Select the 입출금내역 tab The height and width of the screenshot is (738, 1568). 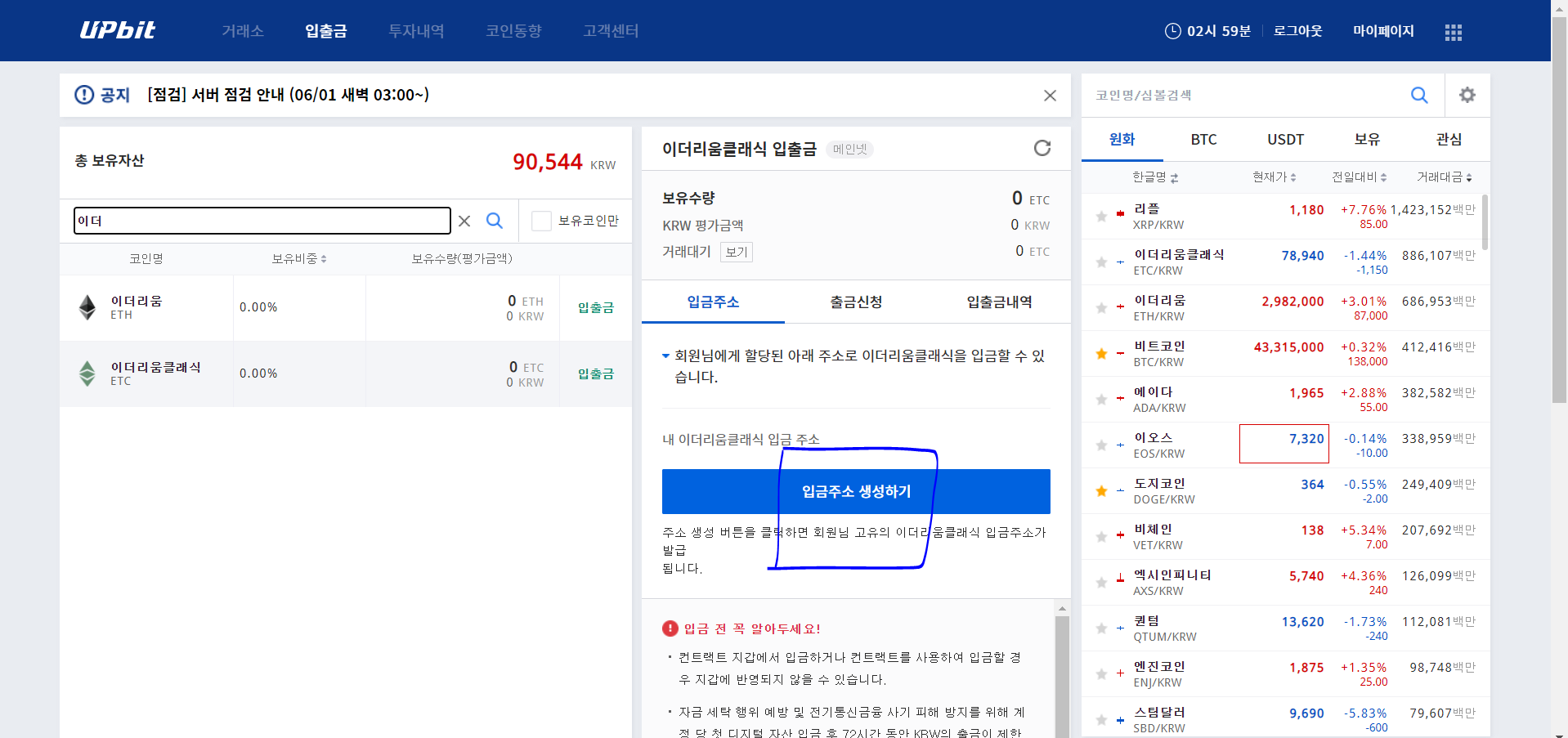point(999,302)
